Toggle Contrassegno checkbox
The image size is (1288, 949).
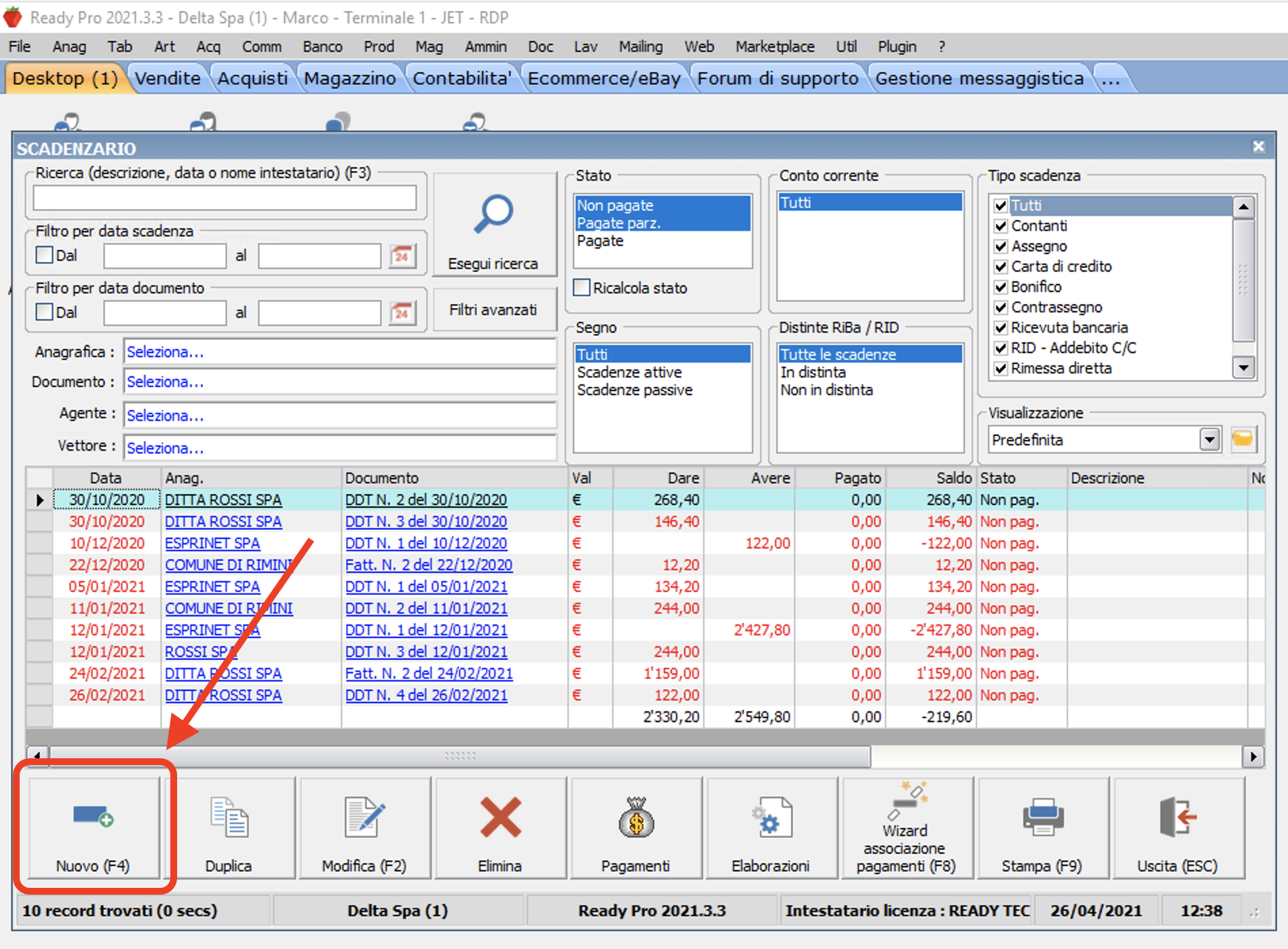[1000, 307]
